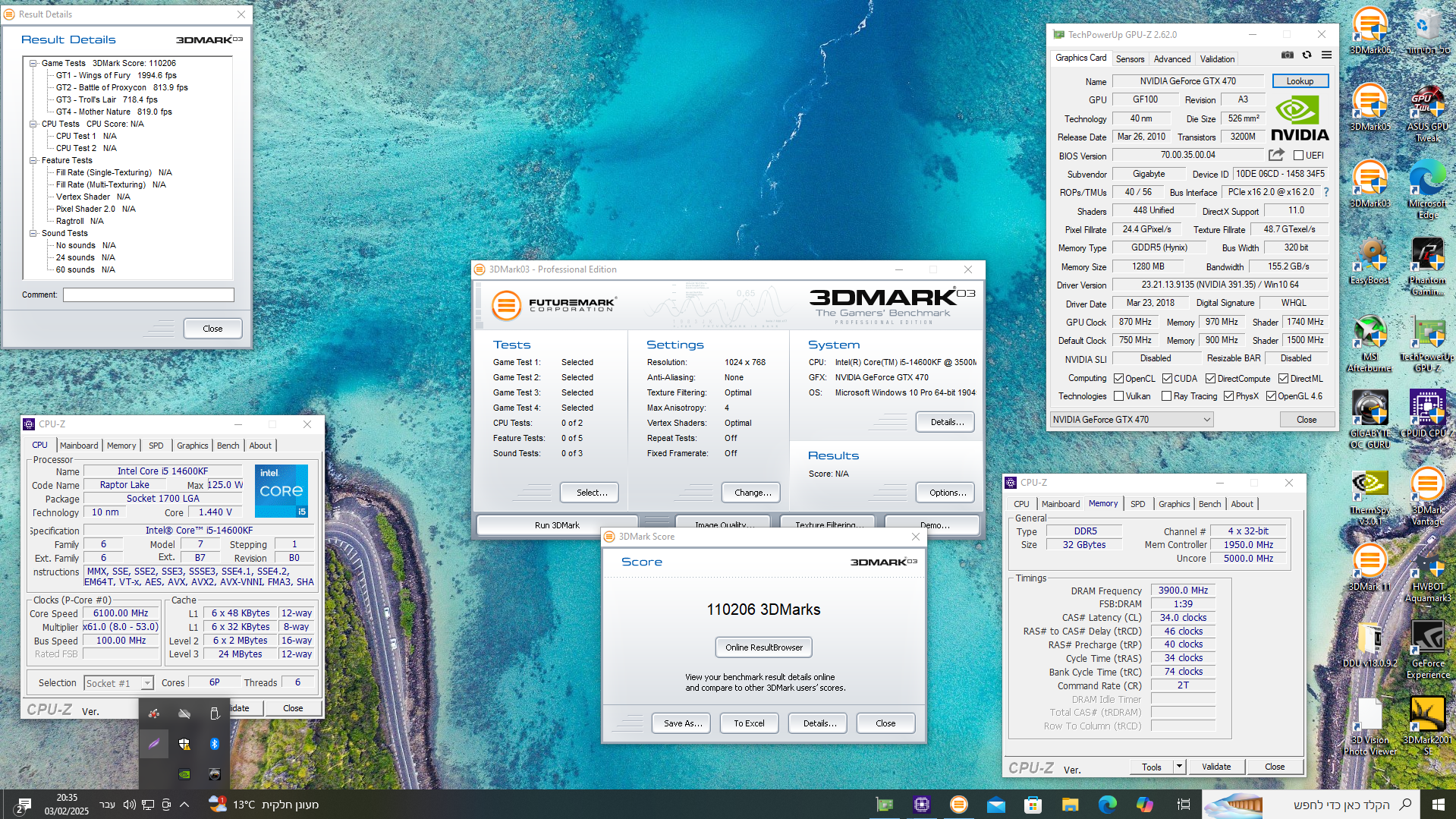The image size is (1456, 819).
Task: Collapse the Feature Tests tree node
Action: (x=33, y=161)
